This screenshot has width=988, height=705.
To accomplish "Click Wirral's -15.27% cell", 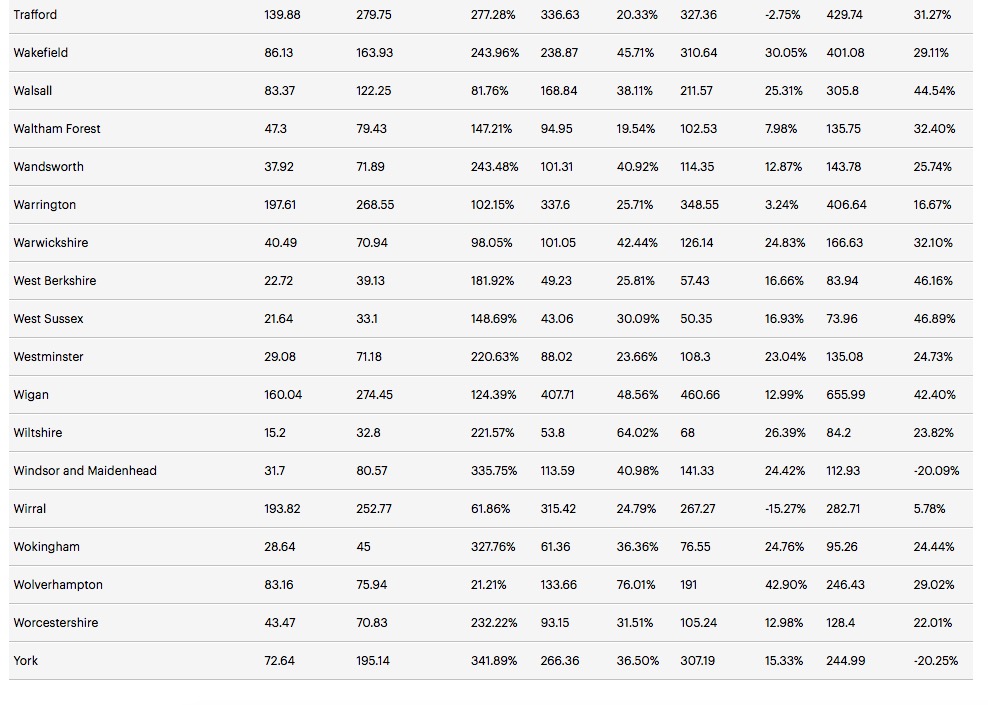I will [x=784, y=509].
